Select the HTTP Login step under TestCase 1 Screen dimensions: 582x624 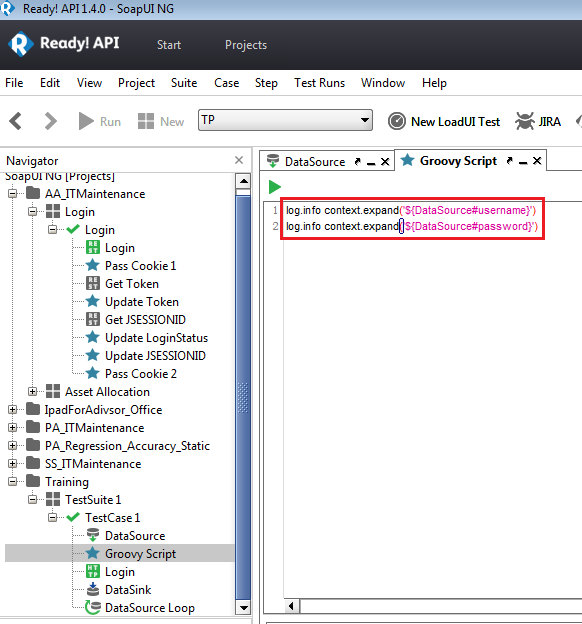120,572
